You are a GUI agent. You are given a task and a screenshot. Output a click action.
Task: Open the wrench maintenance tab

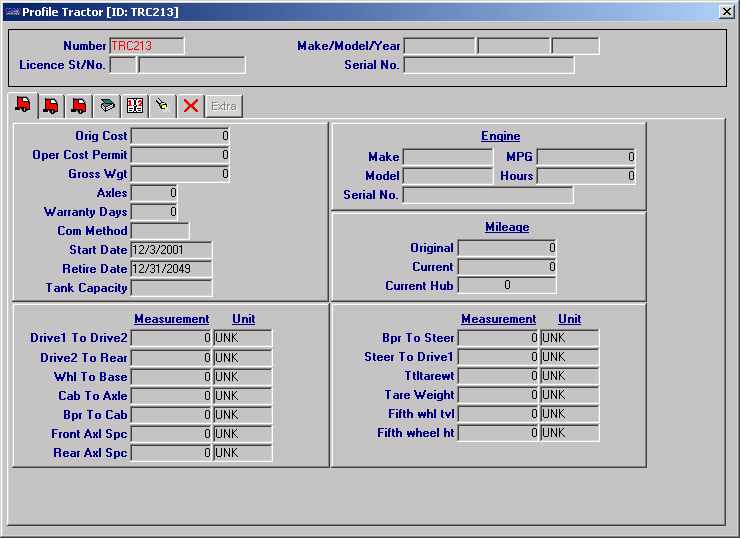coord(162,106)
